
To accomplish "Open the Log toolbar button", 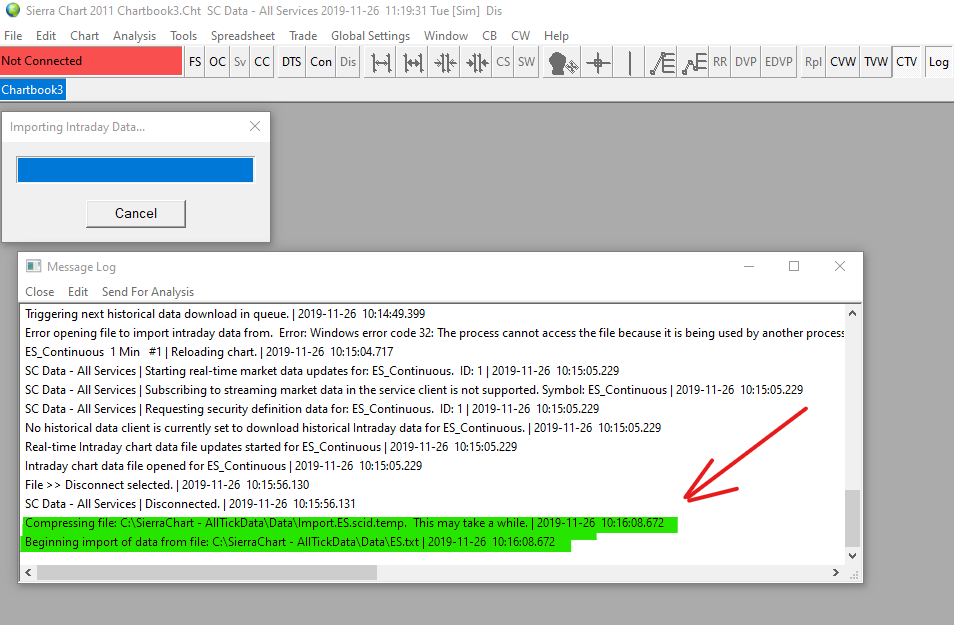I will coord(938,61).
